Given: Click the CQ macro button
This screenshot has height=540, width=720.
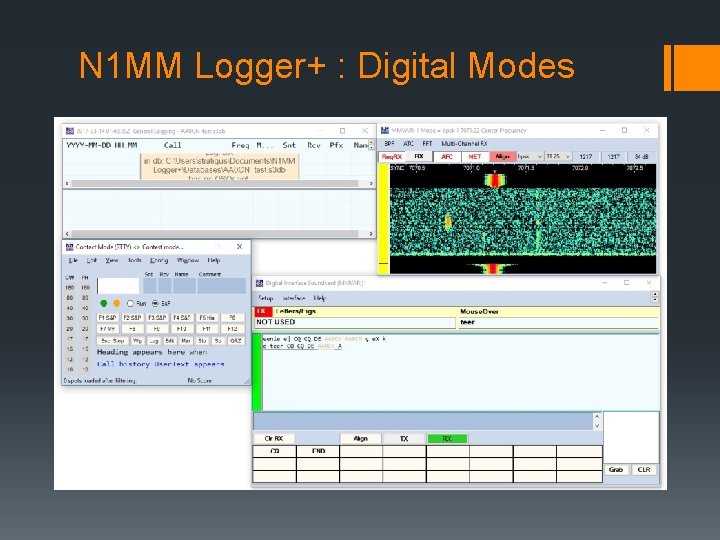Looking at the screenshot, I should click(275, 451).
